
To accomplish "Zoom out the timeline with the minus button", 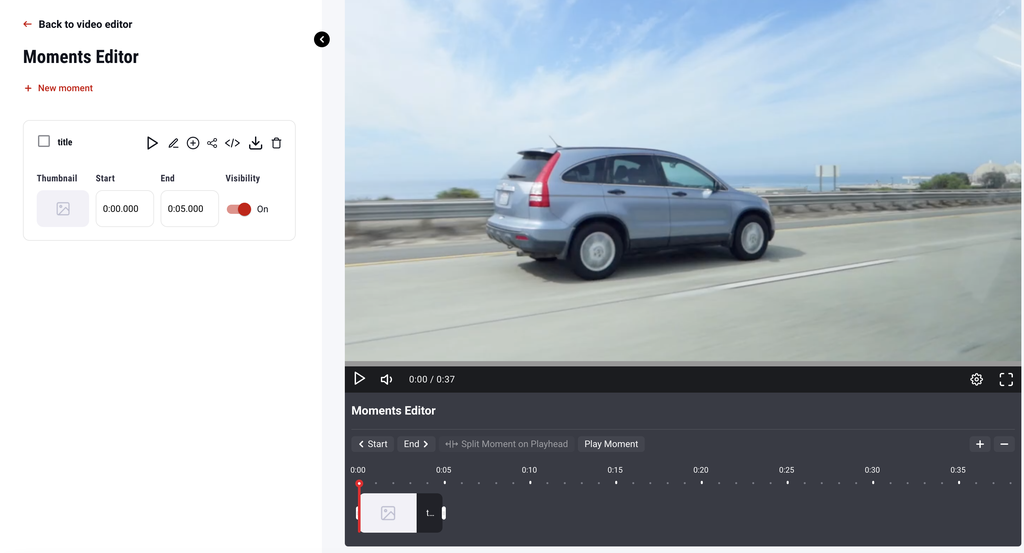I will [x=1005, y=444].
